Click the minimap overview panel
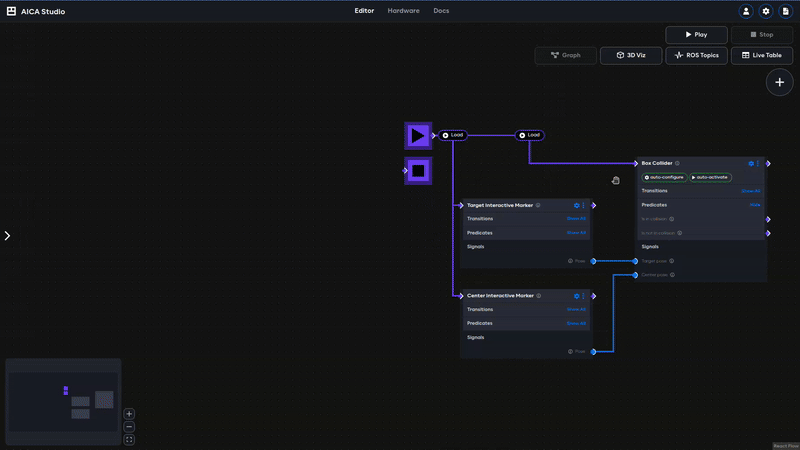The height and width of the screenshot is (450, 800). (63, 402)
